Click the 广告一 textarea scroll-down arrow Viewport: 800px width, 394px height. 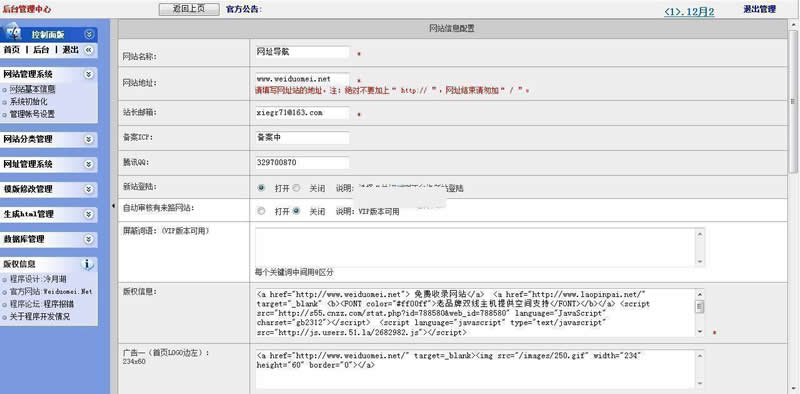point(700,383)
